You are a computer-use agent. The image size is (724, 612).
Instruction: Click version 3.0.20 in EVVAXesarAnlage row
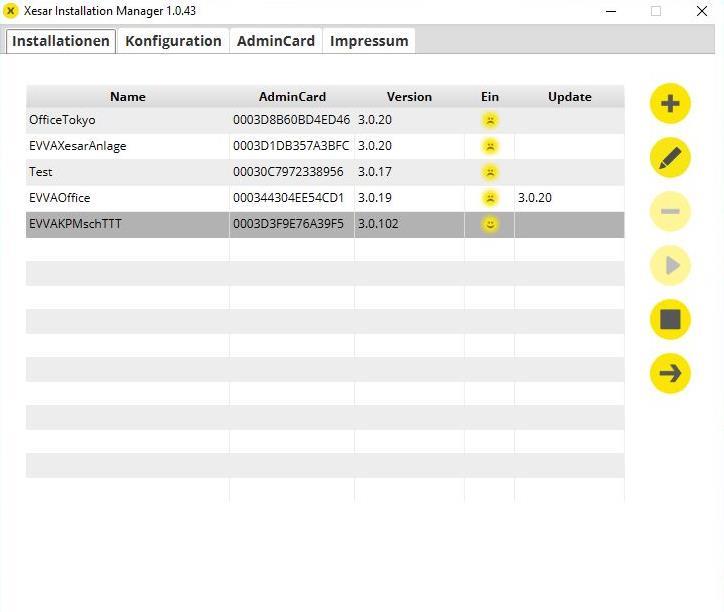click(x=374, y=146)
